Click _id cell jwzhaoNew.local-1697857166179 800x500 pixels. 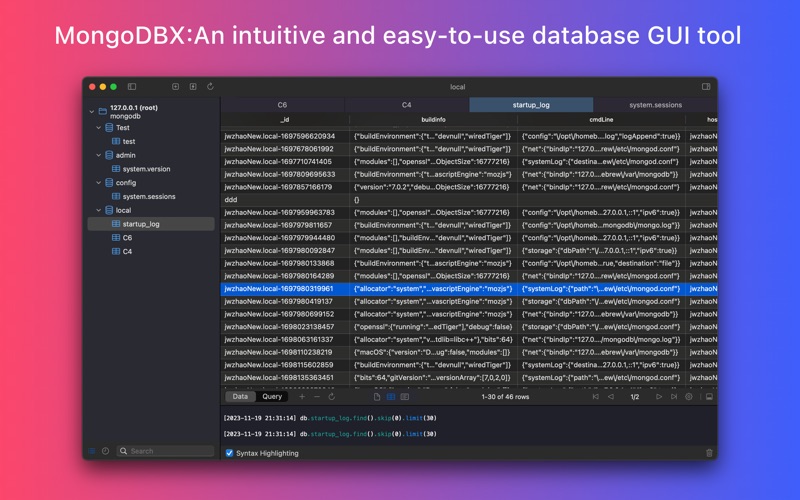coord(285,187)
